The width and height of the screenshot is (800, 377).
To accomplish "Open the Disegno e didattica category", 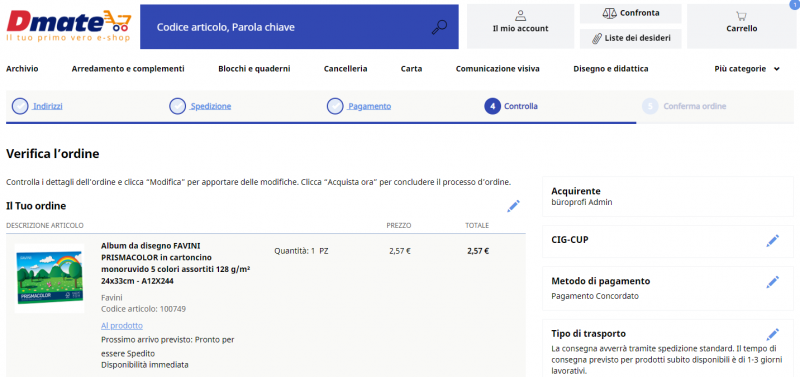I will tap(611, 69).
